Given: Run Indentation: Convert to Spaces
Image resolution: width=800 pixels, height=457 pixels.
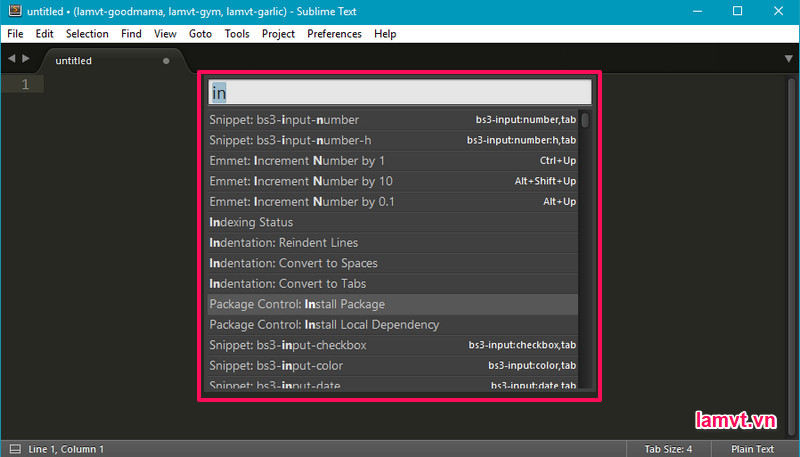Looking at the screenshot, I should [x=392, y=263].
